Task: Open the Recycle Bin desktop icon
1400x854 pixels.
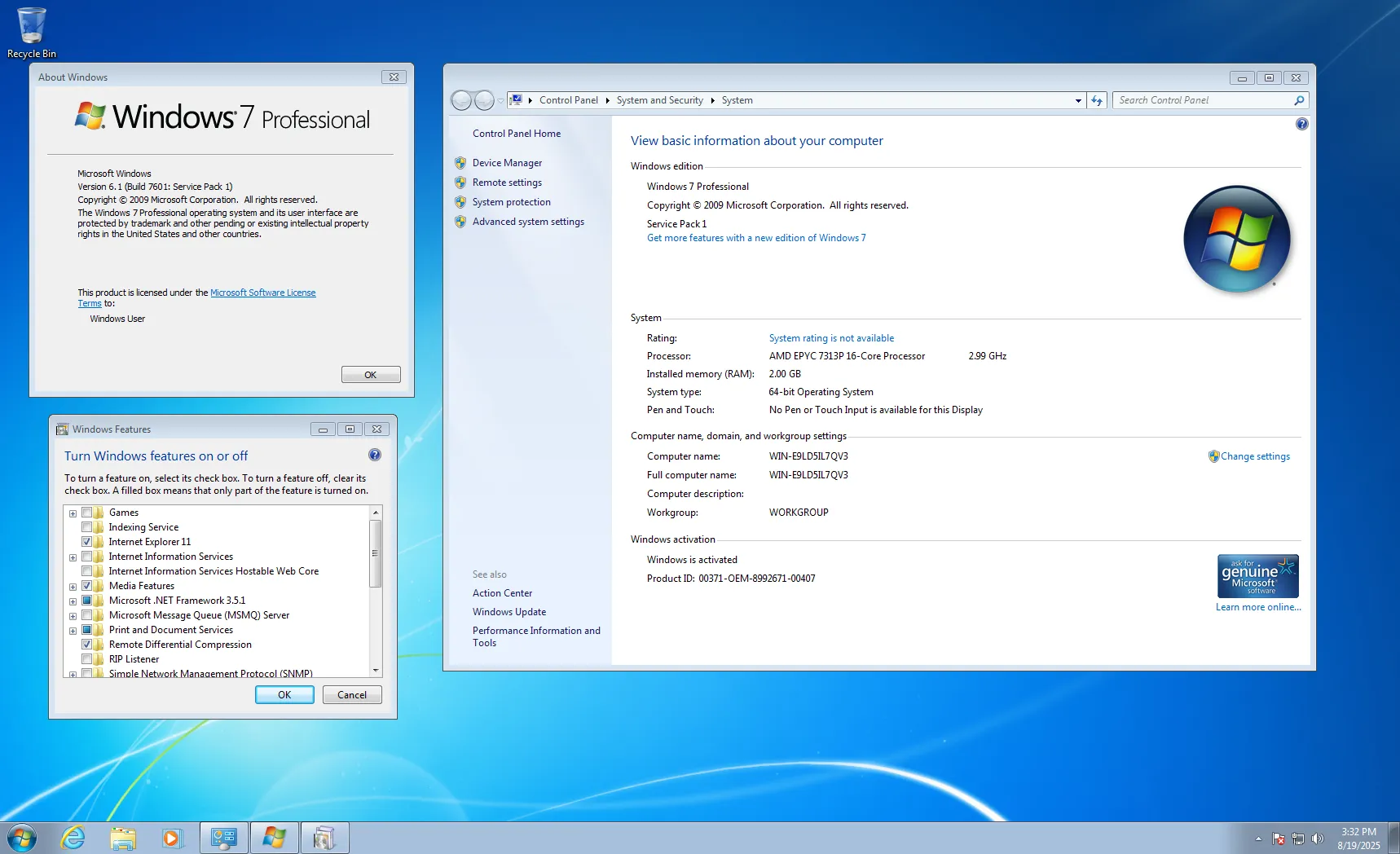Action: 32,33
